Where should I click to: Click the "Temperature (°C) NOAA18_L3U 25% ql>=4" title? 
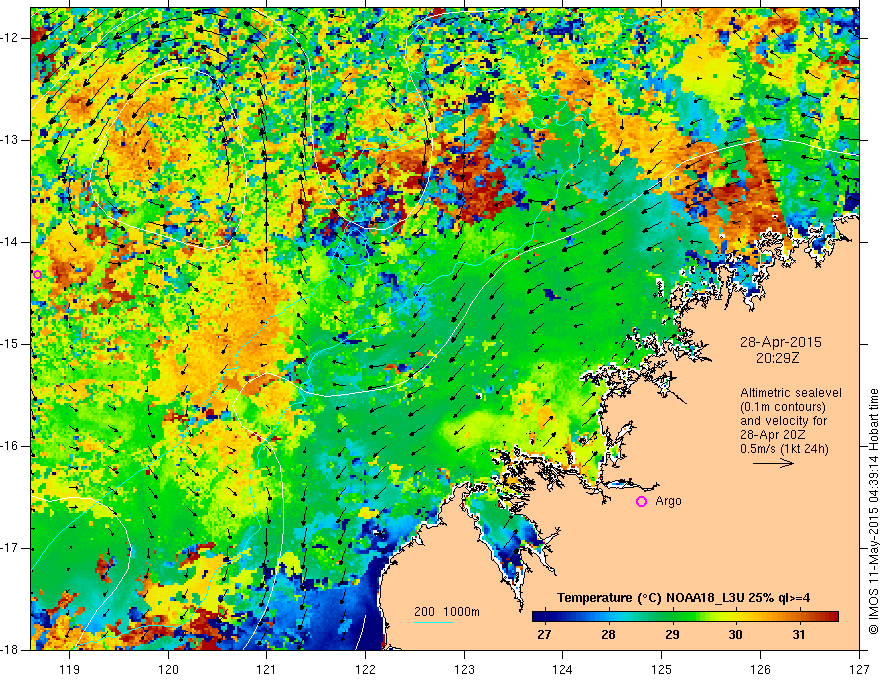click(x=683, y=598)
